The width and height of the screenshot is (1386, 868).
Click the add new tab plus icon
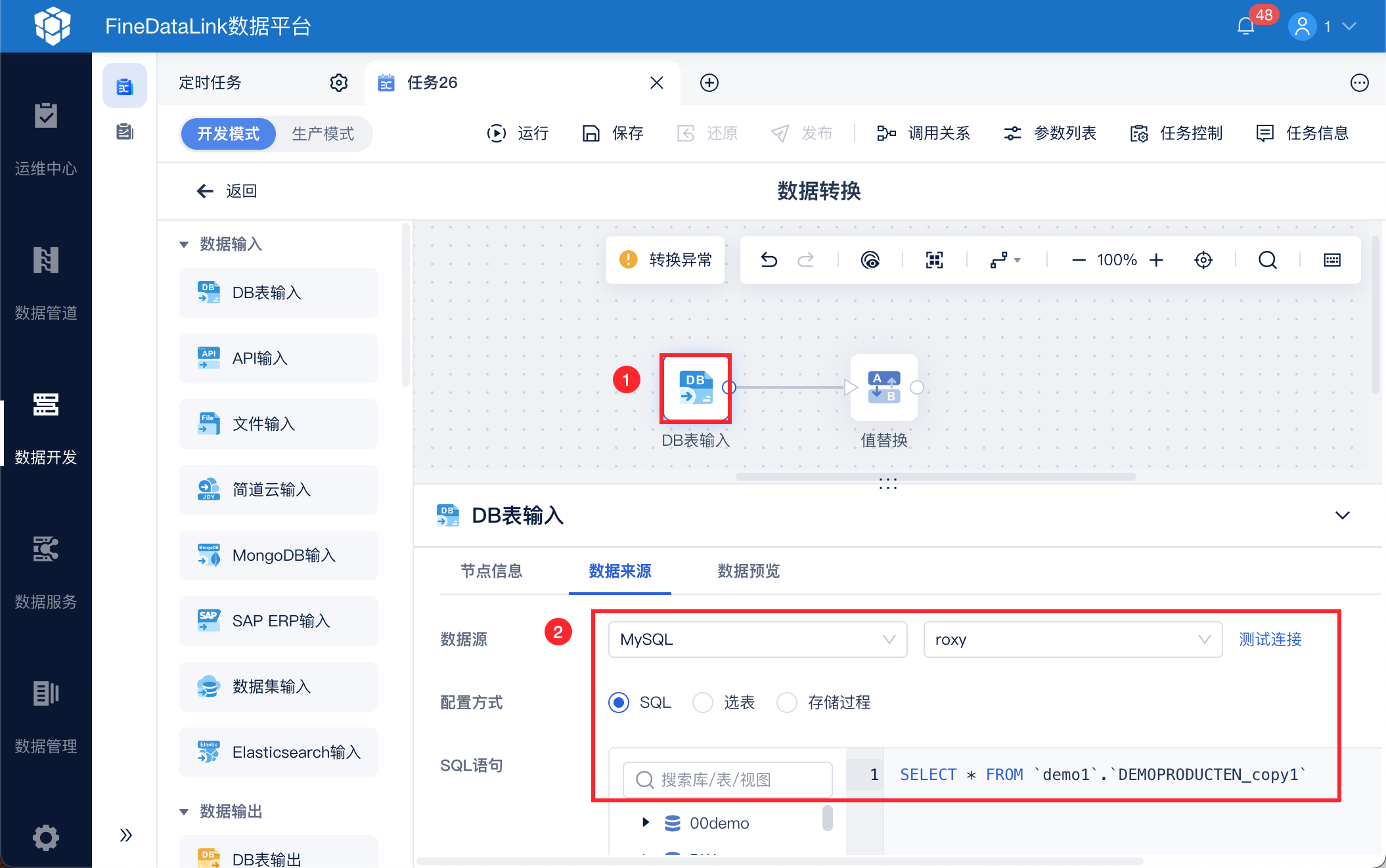tap(709, 83)
